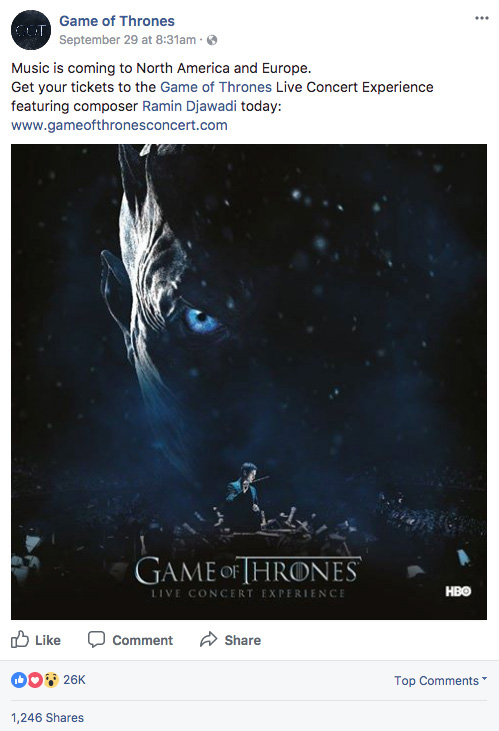The image size is (499, 731).
Task: Click the thumbs-up Like icon
Action: click(x=20, y=639)
